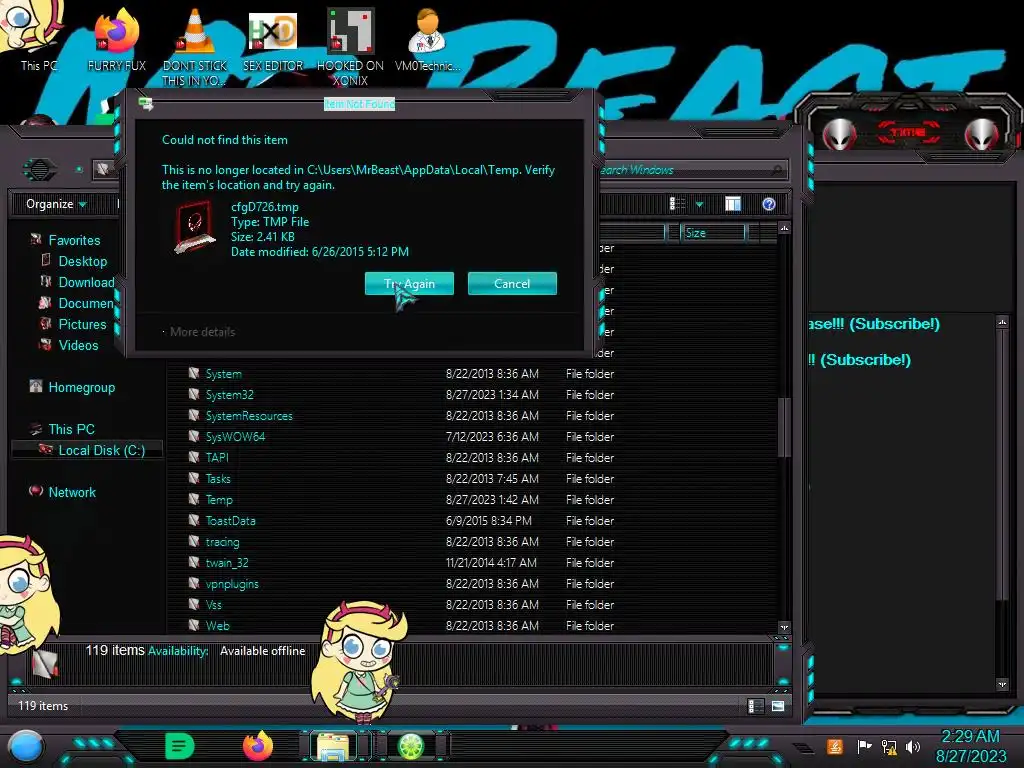Screen dimensions: 1024x768
Task: Switch to large icons view in status bar
Action: [778, 706]
